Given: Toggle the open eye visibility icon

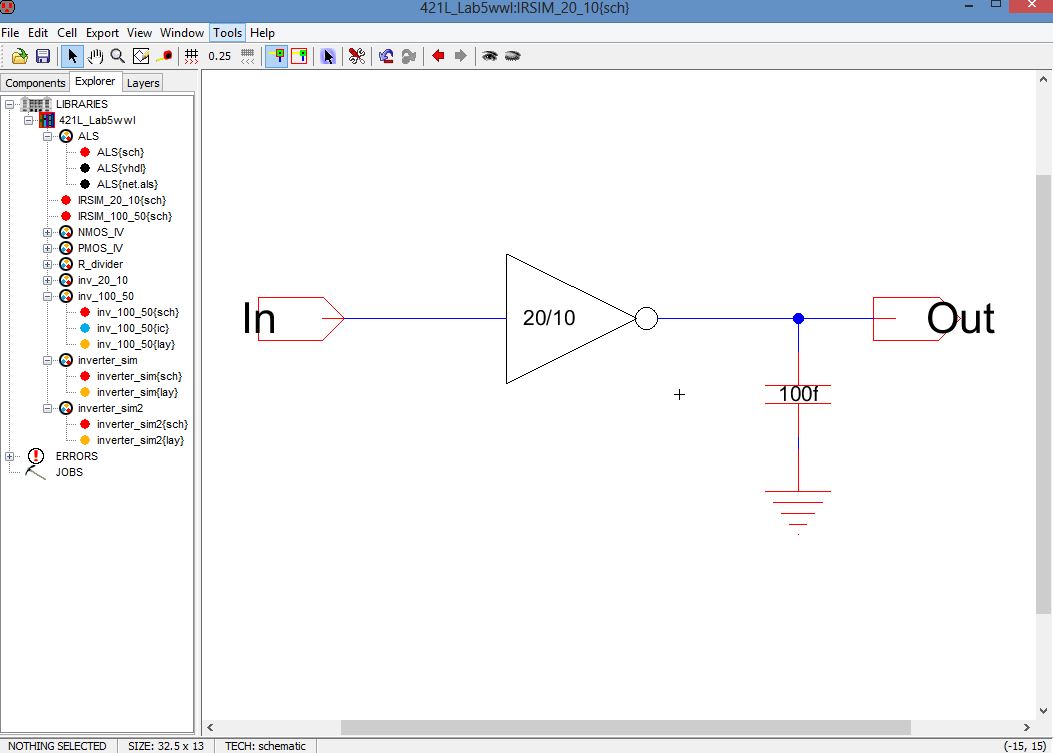Looking at the screenshot, I should click(489, 56).
